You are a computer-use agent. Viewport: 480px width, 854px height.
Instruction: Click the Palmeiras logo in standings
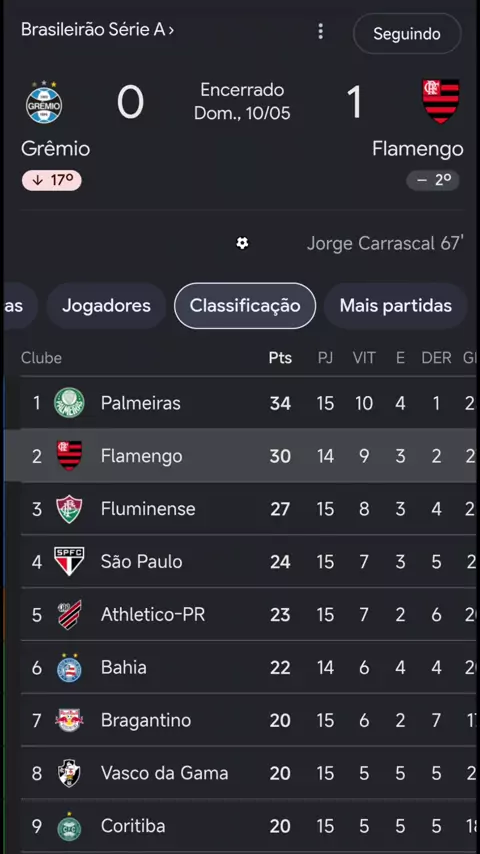(x=69, y=403)
